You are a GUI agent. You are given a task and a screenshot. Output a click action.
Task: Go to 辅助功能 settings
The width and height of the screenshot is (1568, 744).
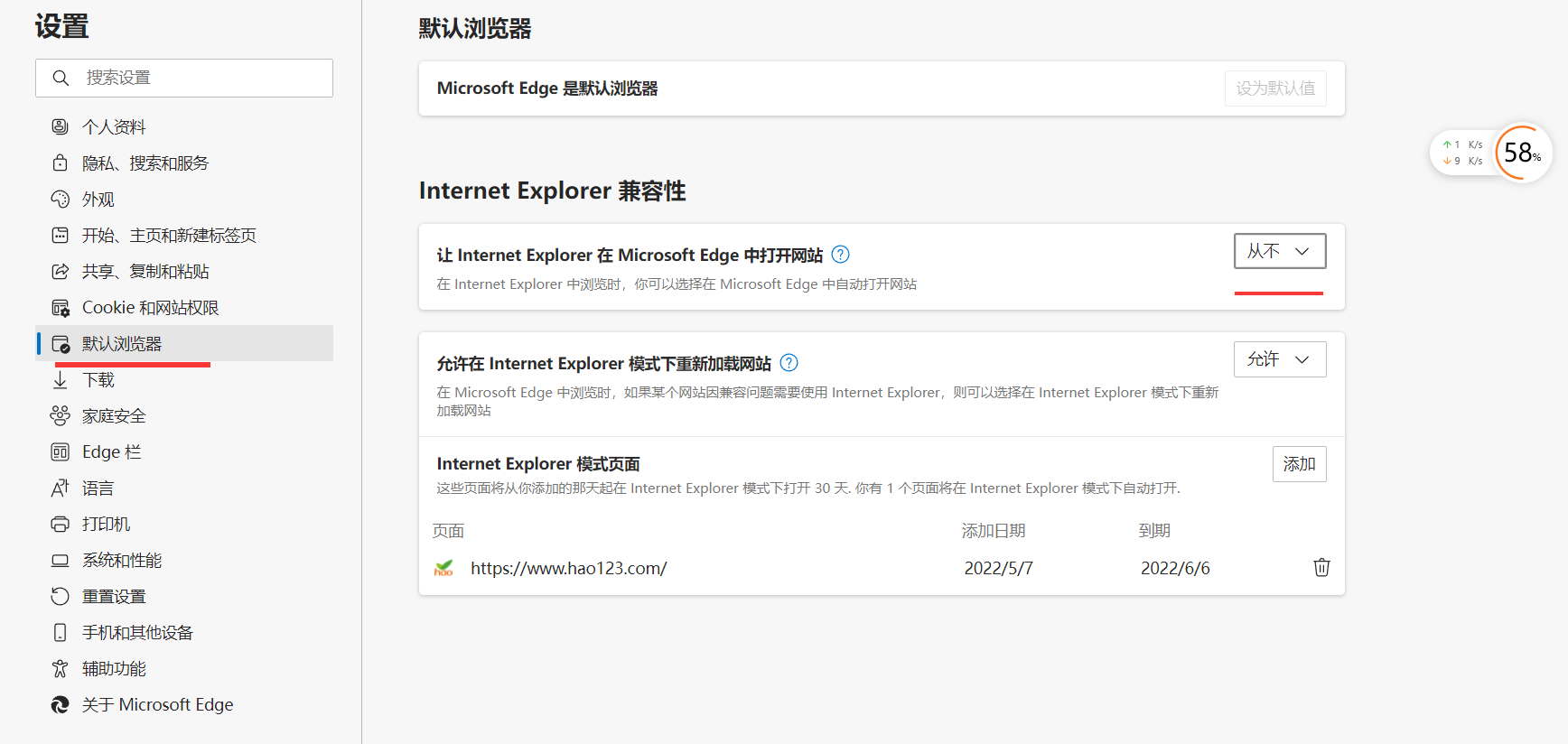[x=184, y=668]
